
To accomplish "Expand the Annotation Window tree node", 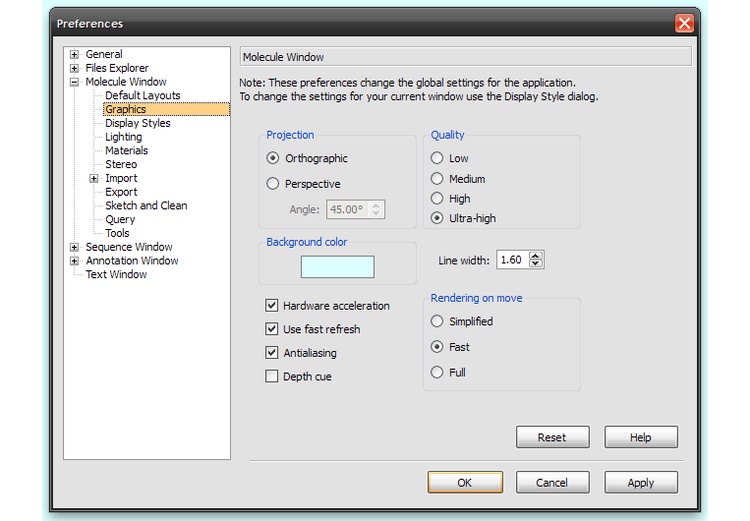I will (74, 261).
